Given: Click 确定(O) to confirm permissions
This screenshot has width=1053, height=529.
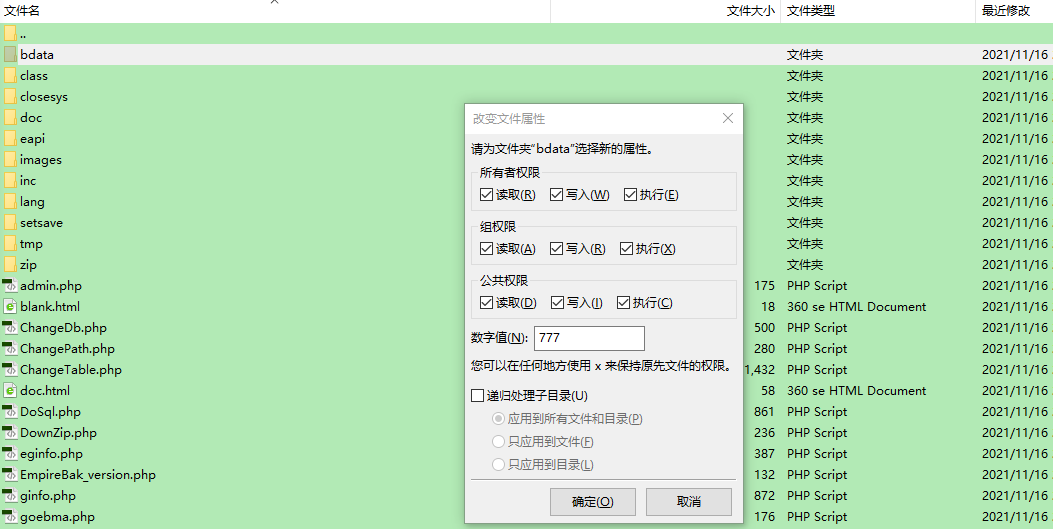Looking at the screenshot, I should (592, 501).
